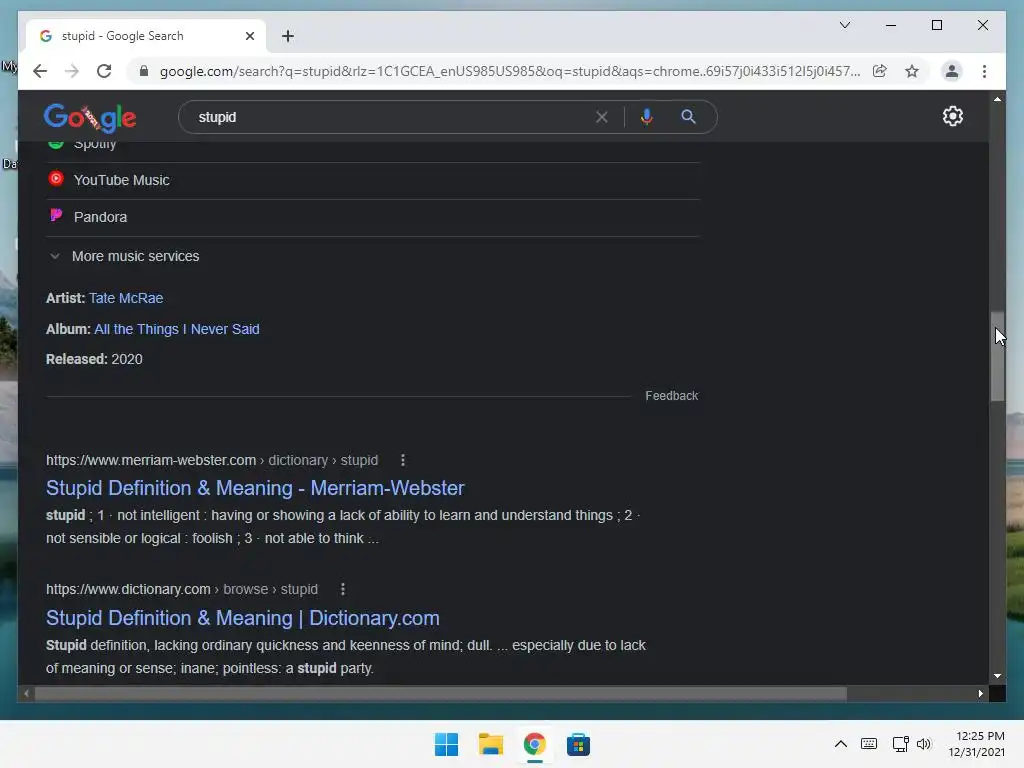Click the Feedback link
The height and width of the screenshot is (768, 1024).
[x=671, y=396]
